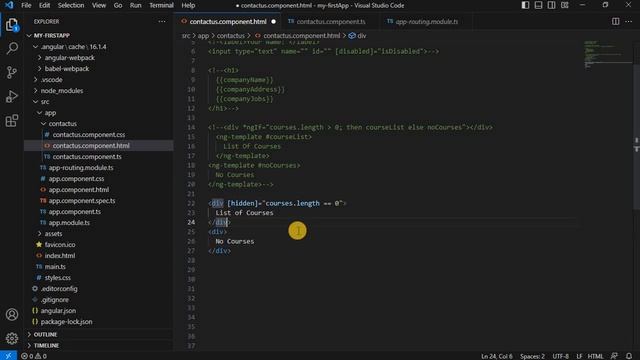The image size is (640, 360).
Task: Change encoding via UTF-8
Action: tap(560, 356)
